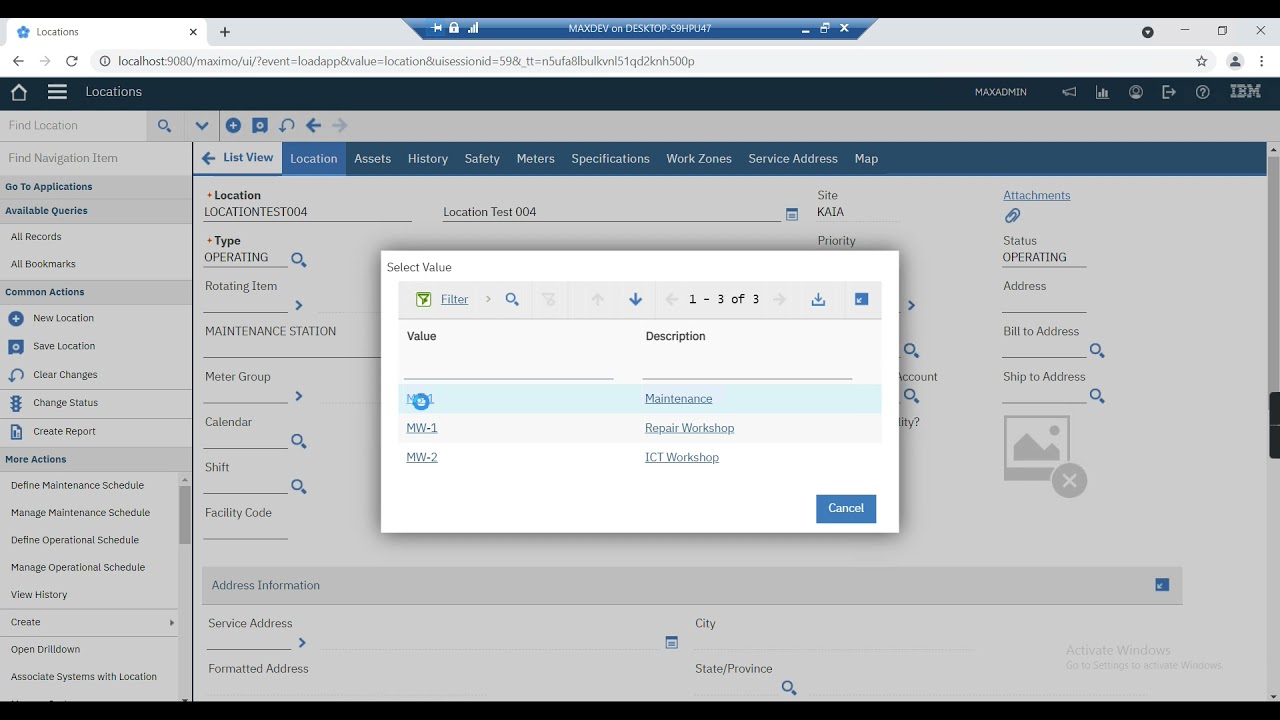Click the Find Navigation Item field
1280x720 pixels.
(x=96, y=158)
